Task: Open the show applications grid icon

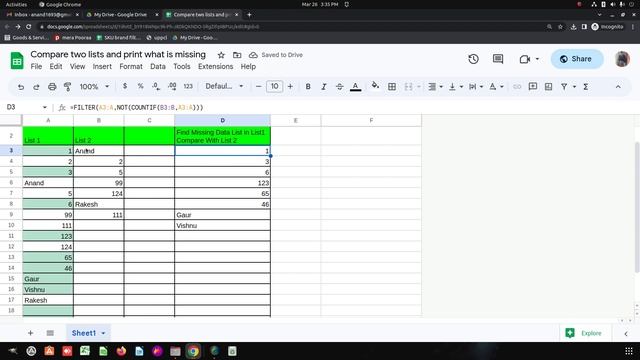Action: pyautogui.click(x=629, y=351)
